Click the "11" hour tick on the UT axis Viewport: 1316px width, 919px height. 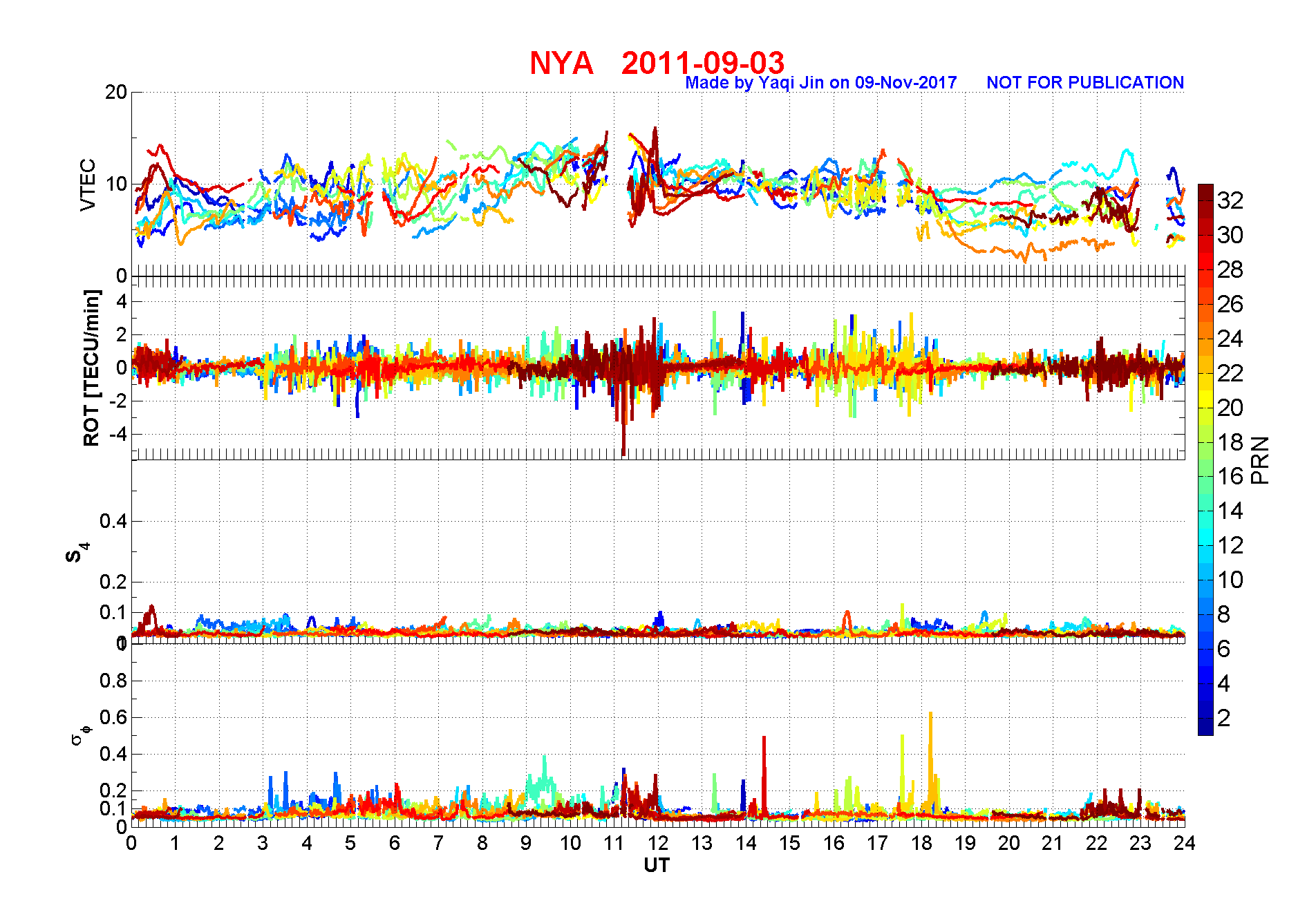pos(614,843)
